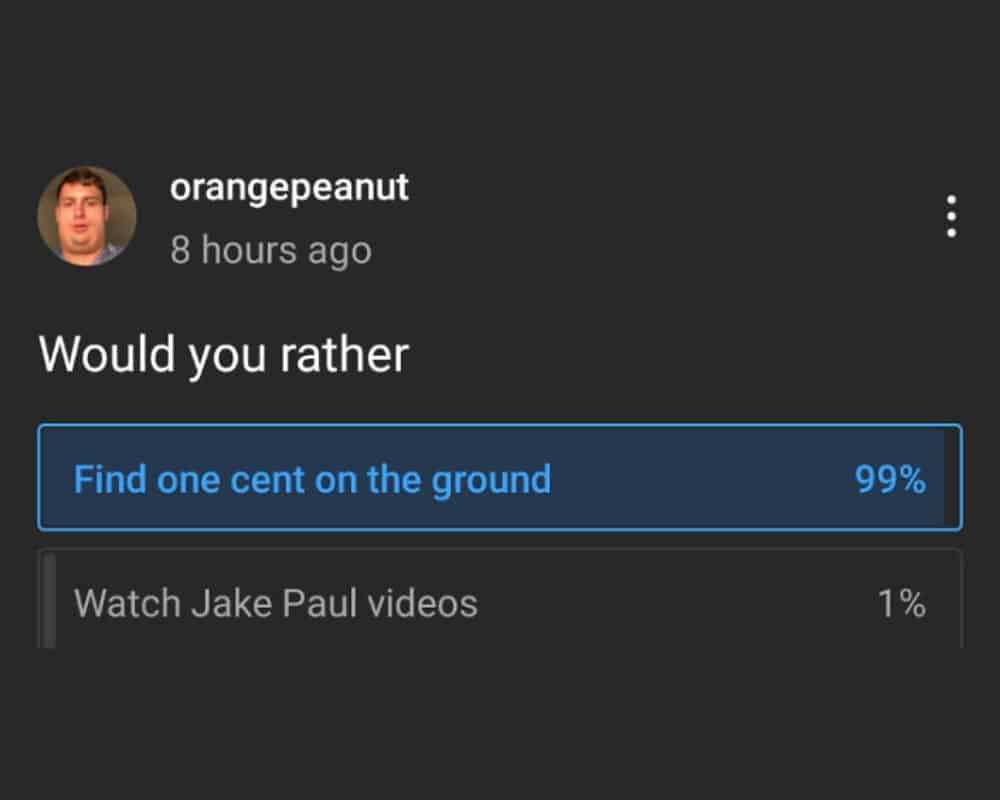
Task: Open the three-dot post options menu
Action: (x=951, y=216)
